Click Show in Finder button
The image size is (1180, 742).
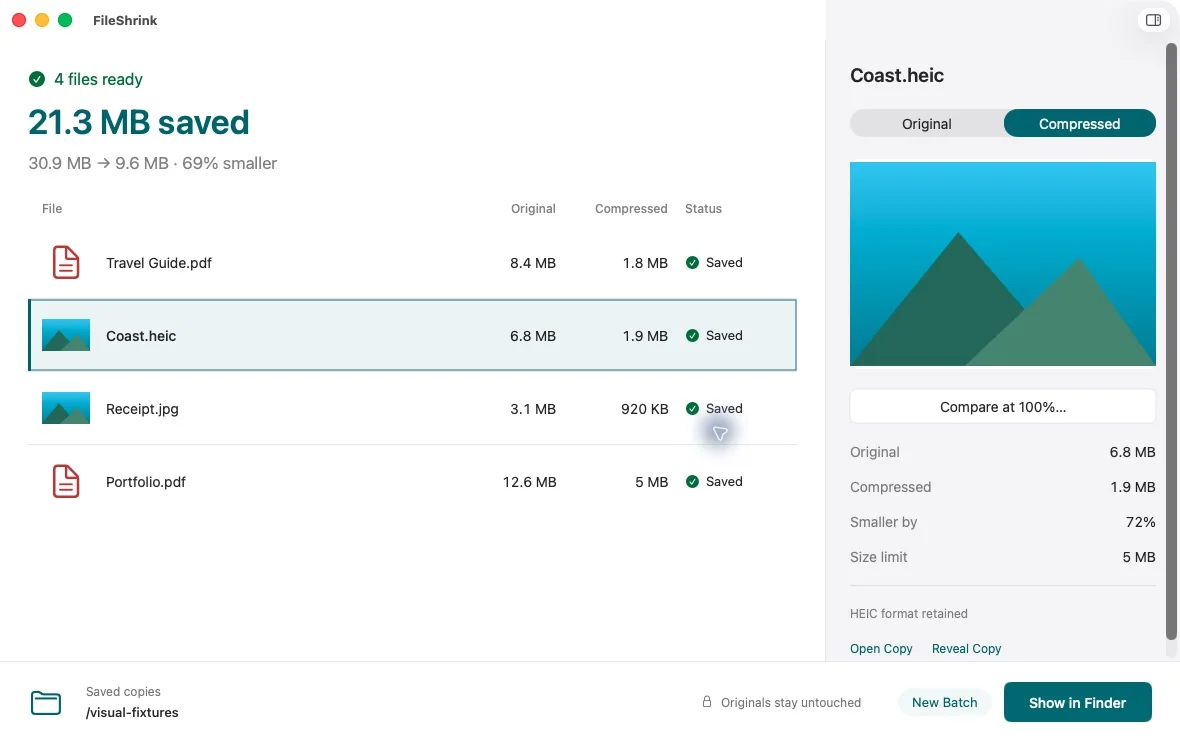(x=1078, y=702)
